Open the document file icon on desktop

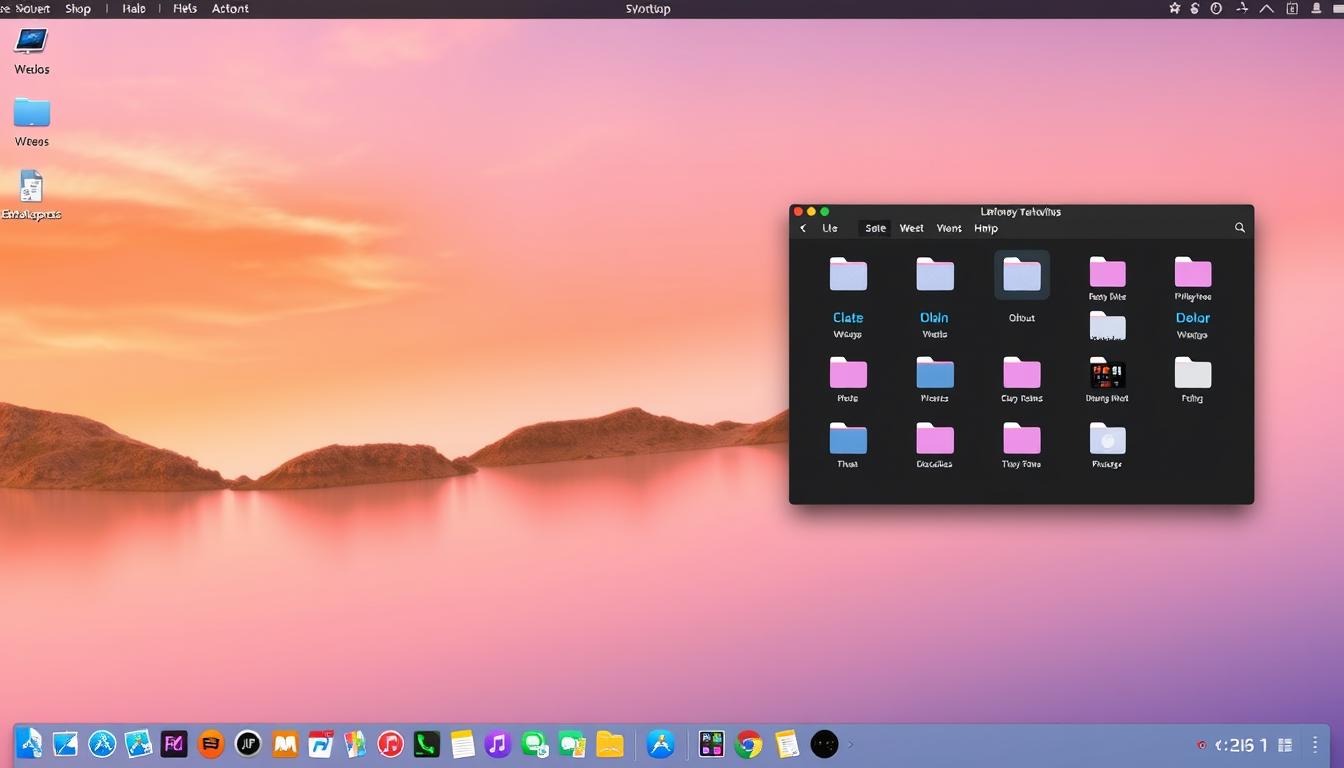point(31,186)
